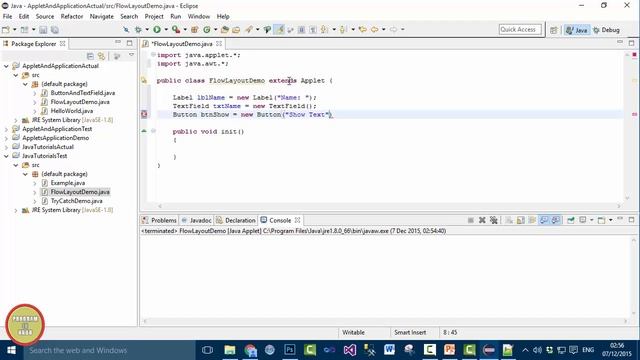640x360 pixels.
Task: Select HelloWorld.java in Package Explorer
Action: pyautogui.click(x=72, y=111)
